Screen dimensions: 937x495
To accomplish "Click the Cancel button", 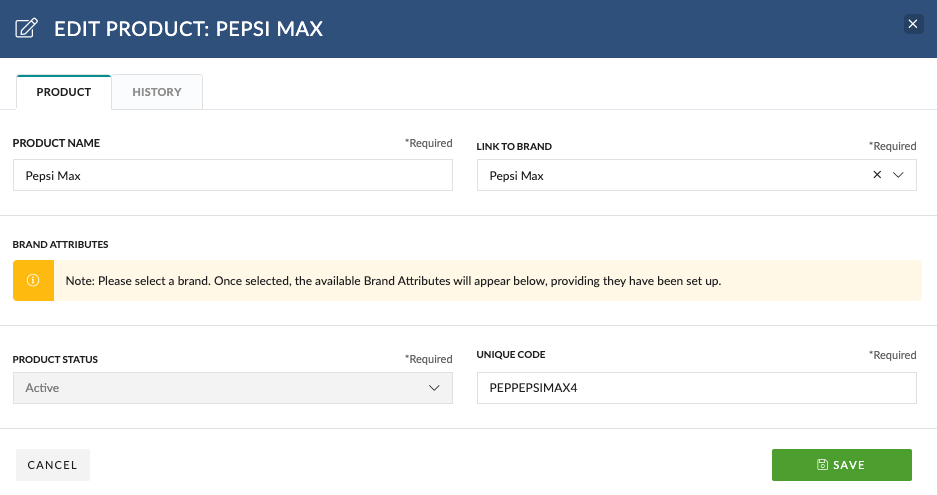I will (53, 465).
